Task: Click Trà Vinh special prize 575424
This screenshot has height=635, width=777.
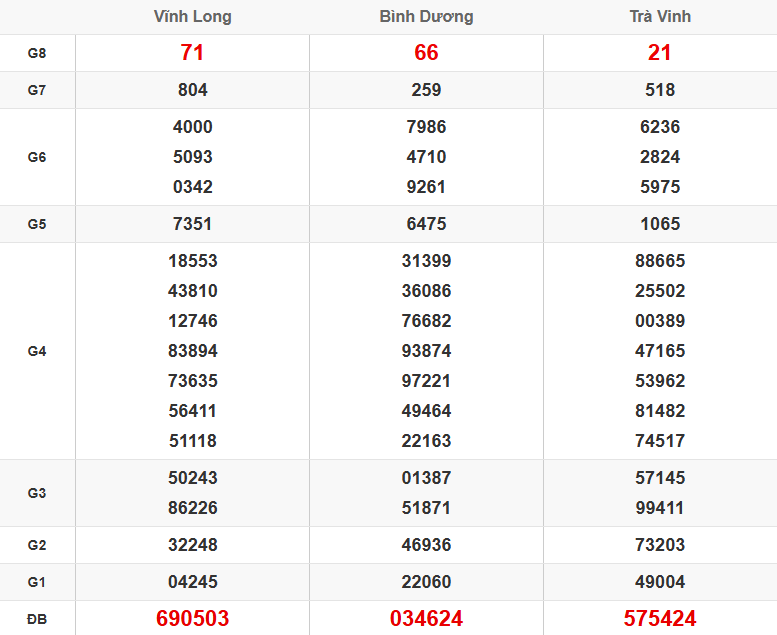Action: click(660, 619)
